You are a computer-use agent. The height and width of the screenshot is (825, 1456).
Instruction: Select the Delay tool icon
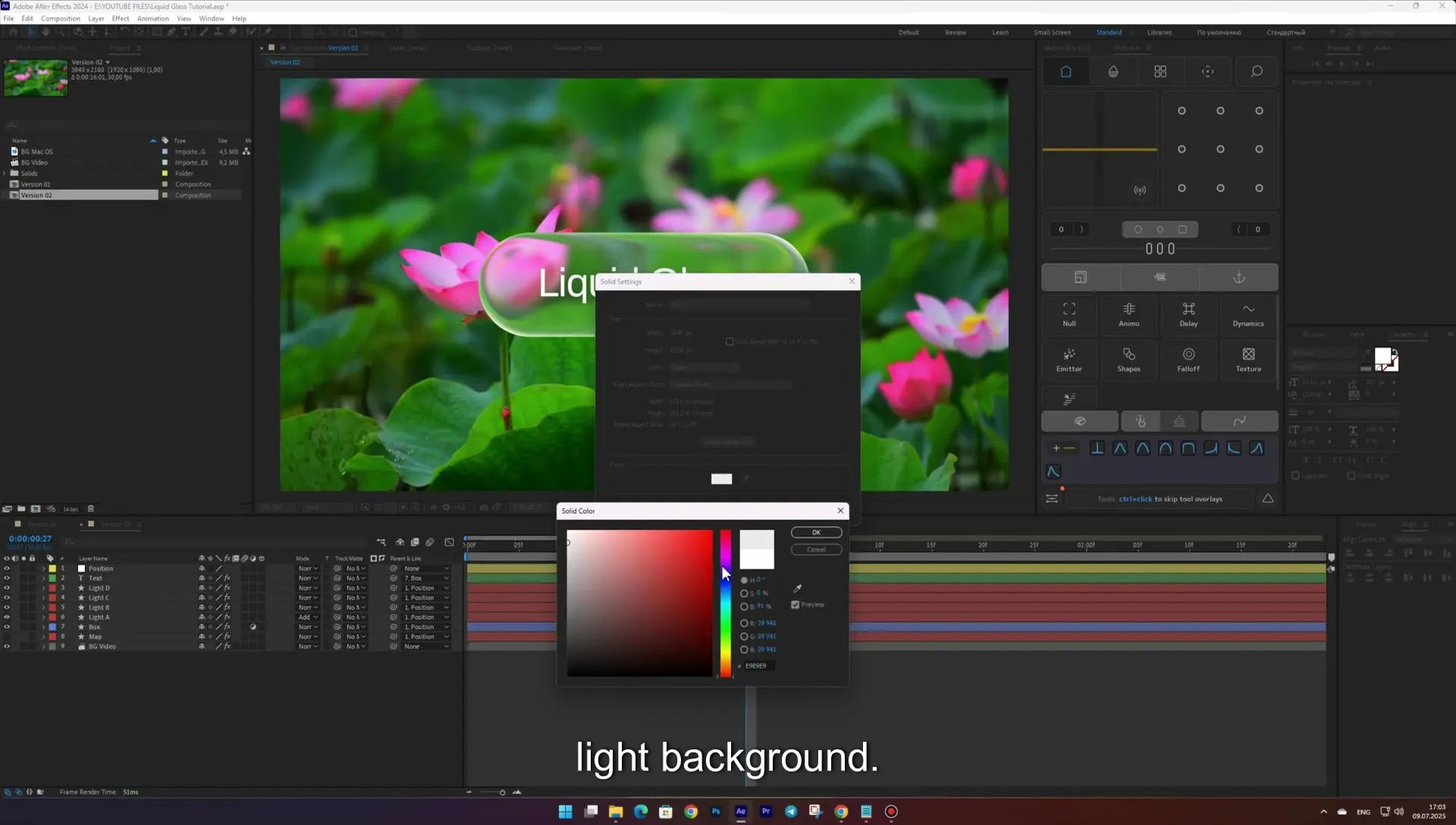[x=1188, y=314]
